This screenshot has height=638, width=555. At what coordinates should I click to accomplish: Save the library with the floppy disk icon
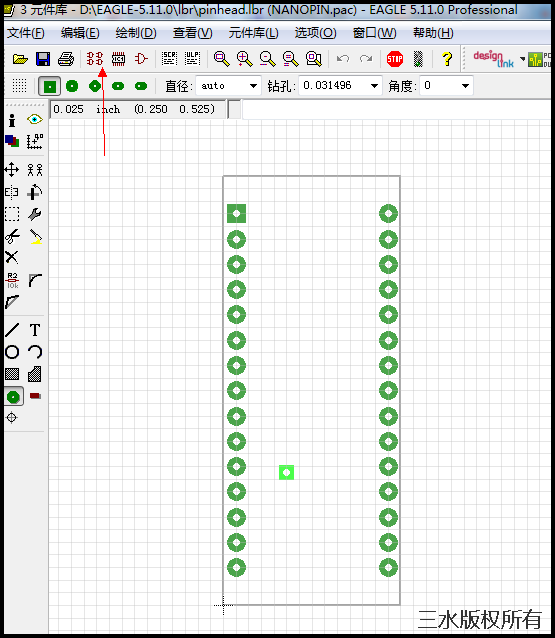43,59
